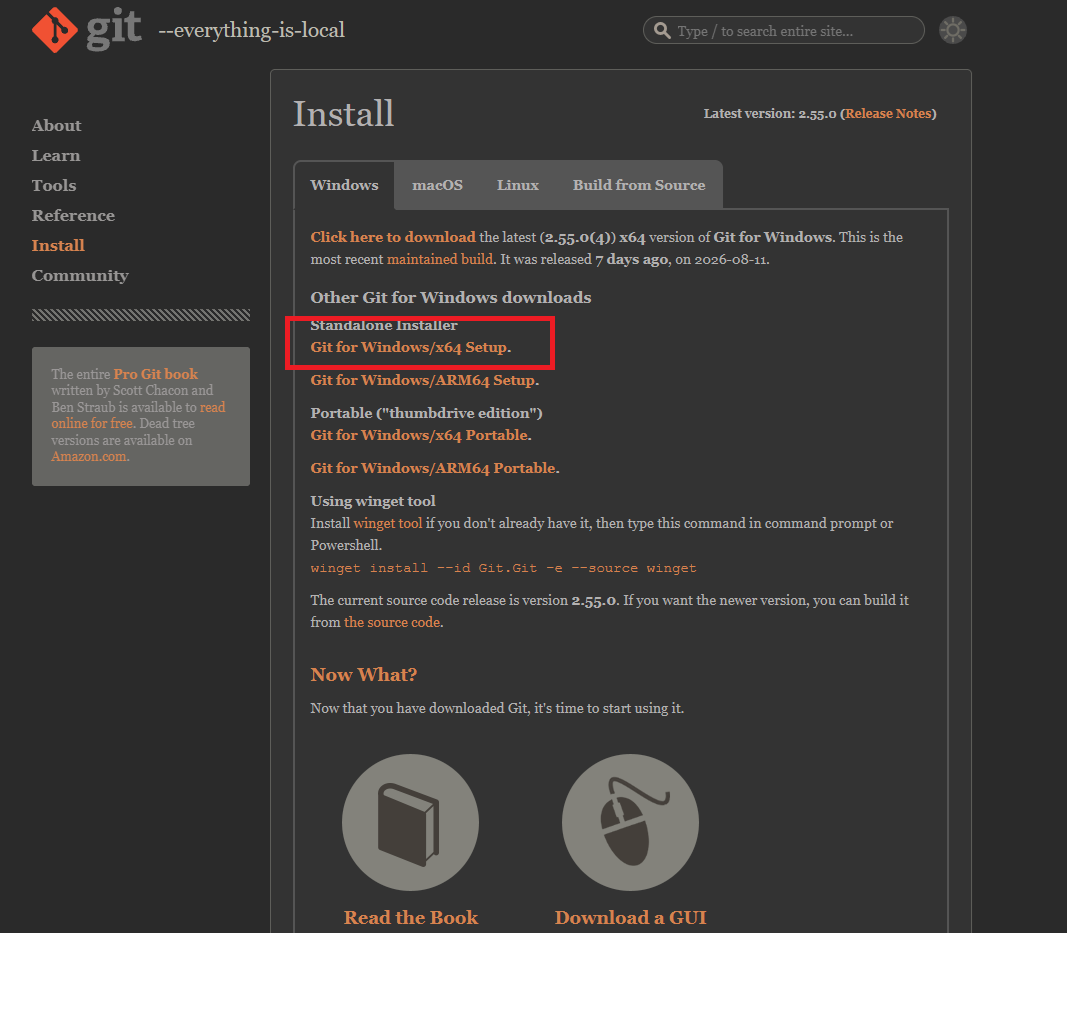The image size is (1067, 1009).
Task: Download Git for Windows/ARM64 Portable
Action: click(x=433, y=468)
